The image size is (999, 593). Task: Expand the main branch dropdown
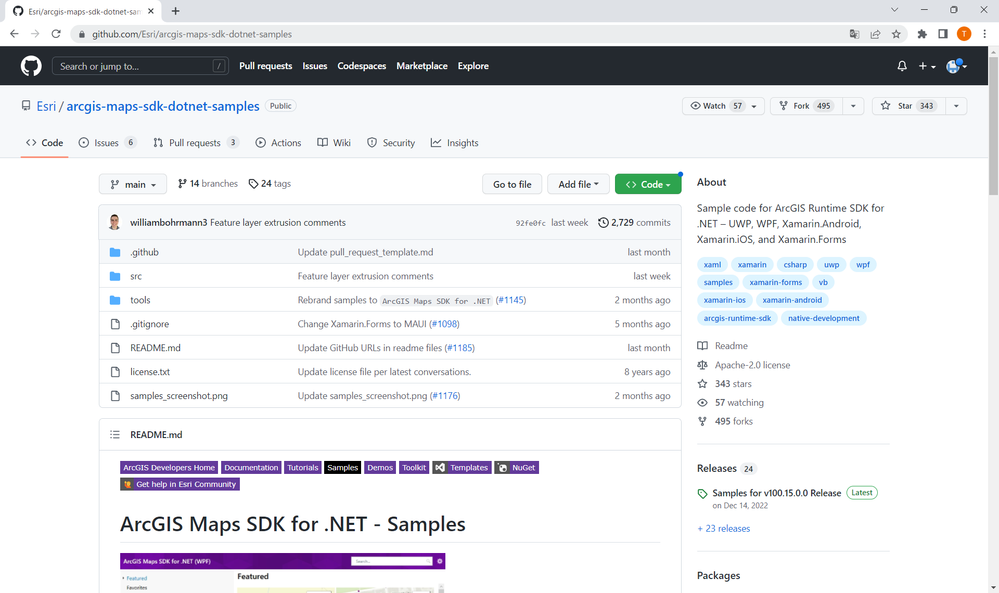133,184
